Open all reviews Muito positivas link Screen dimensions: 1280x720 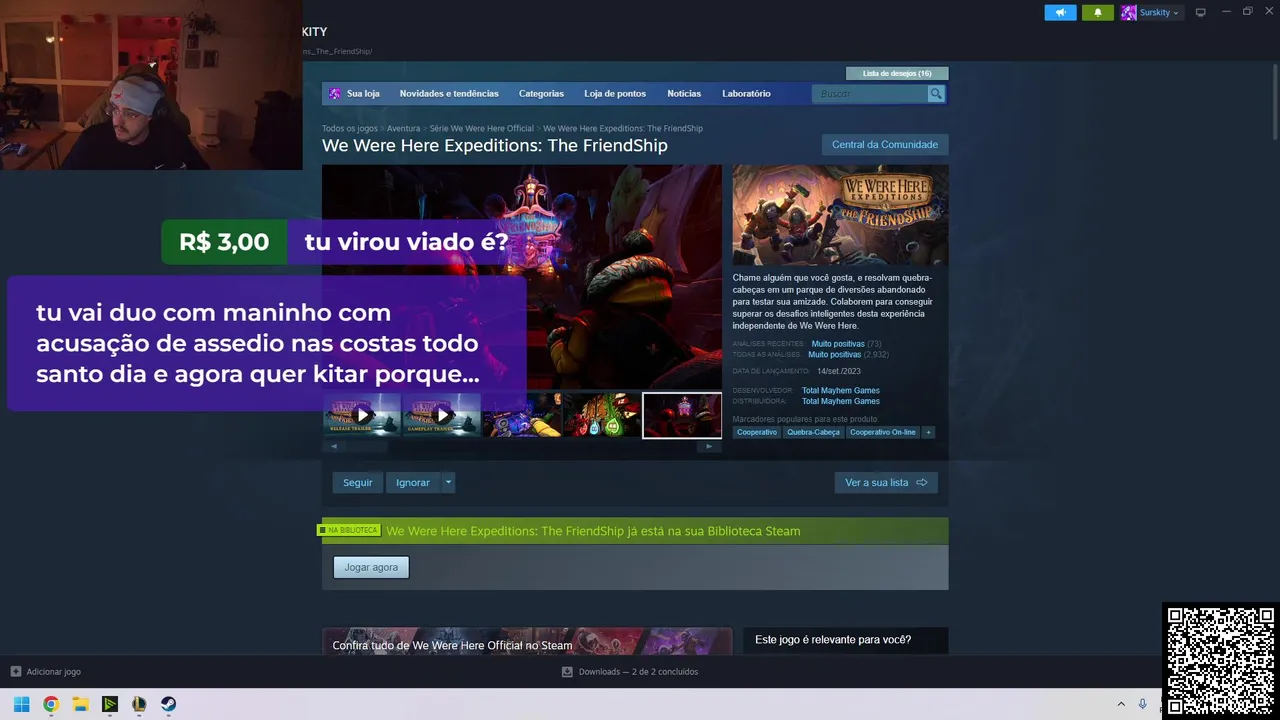click(x=834, y=355)
